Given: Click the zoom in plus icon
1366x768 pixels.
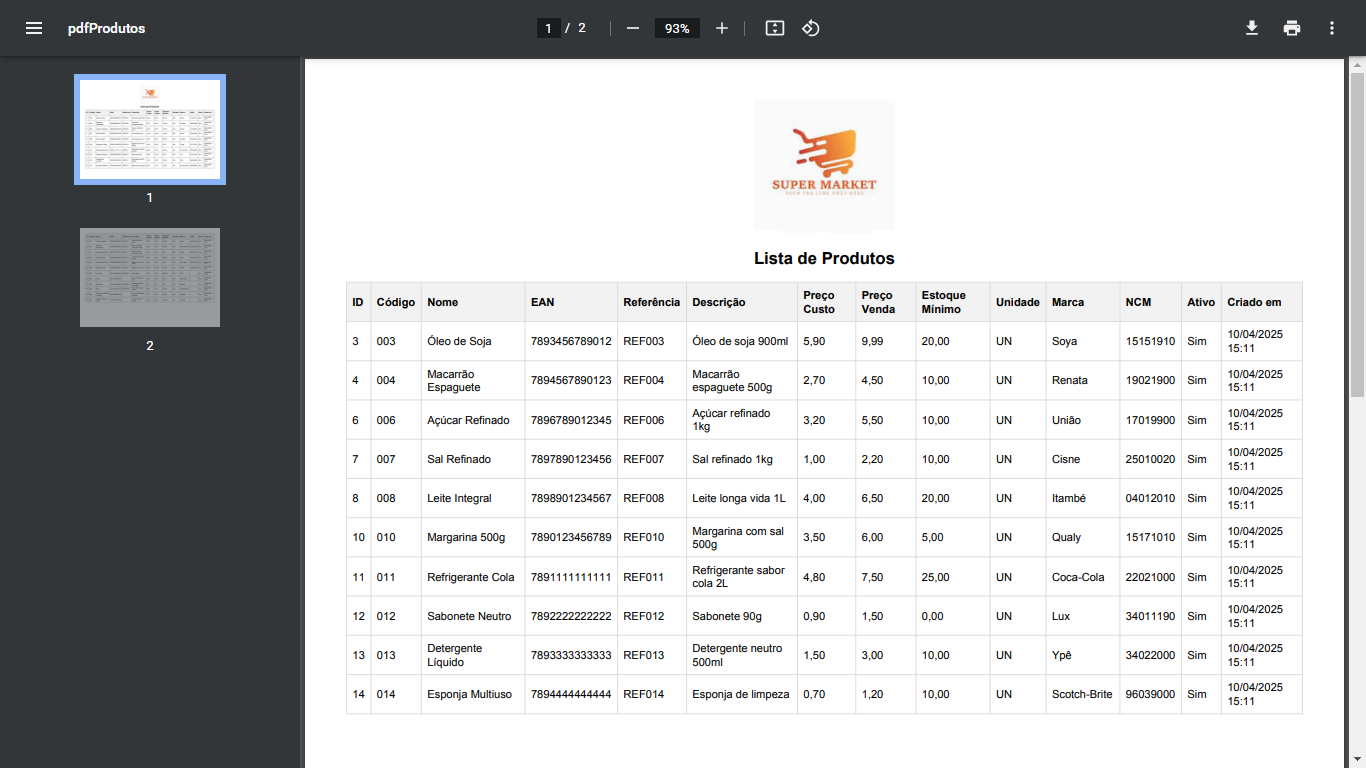Looking at the screenshot, I should pyautogui.click(x=722, y=28).
